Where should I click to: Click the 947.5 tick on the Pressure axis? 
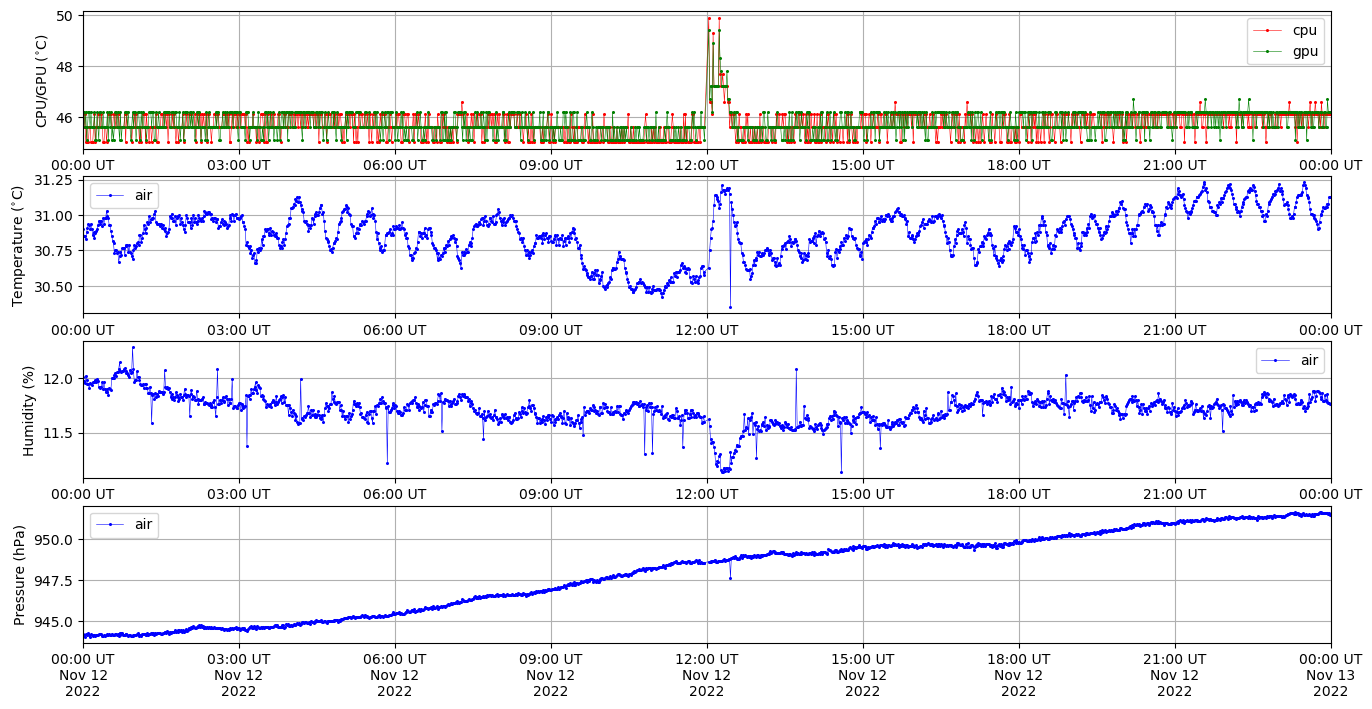pyautogui.click(x=56, y=581)
